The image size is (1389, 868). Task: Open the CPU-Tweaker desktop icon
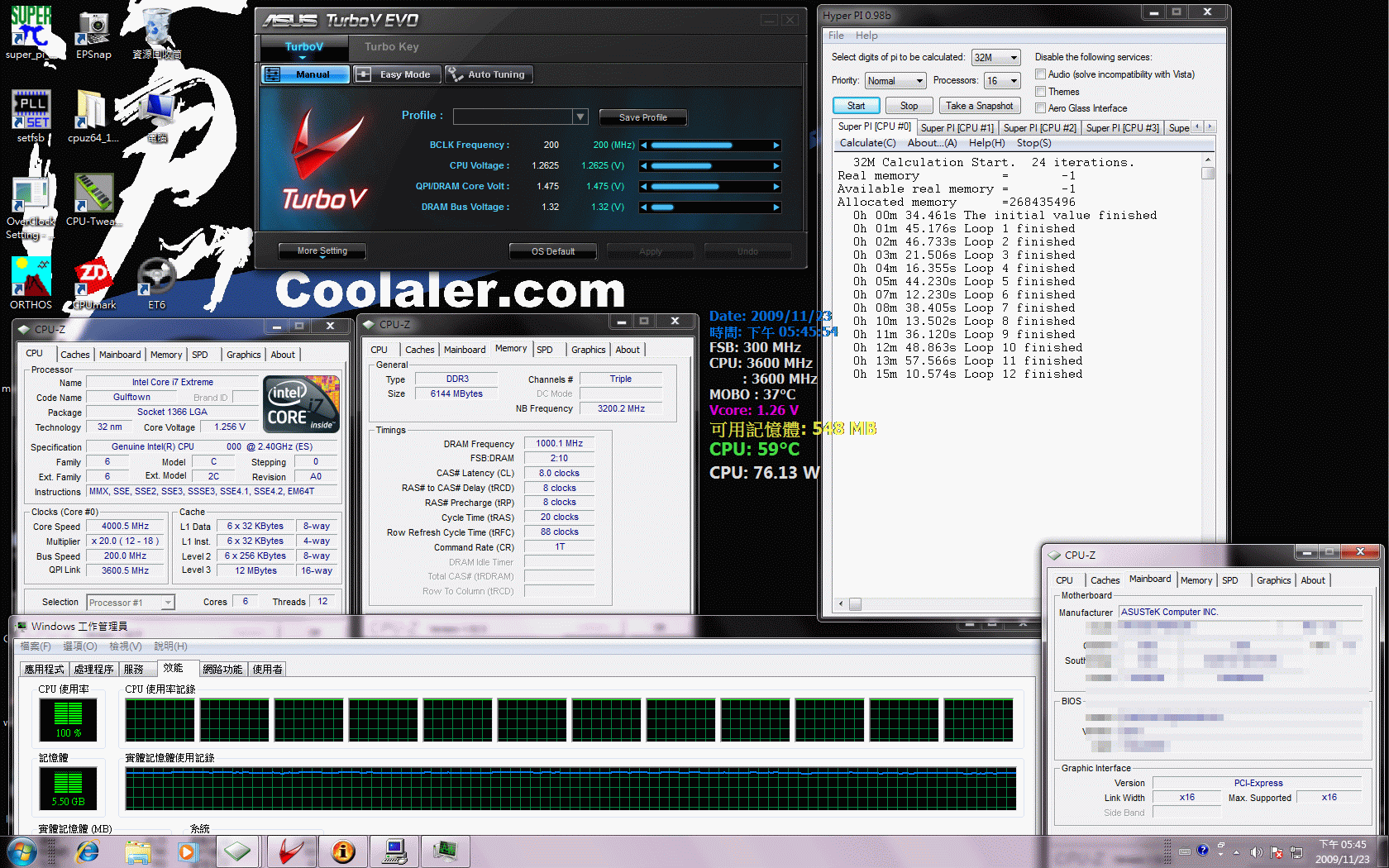[x=93, y=200]
